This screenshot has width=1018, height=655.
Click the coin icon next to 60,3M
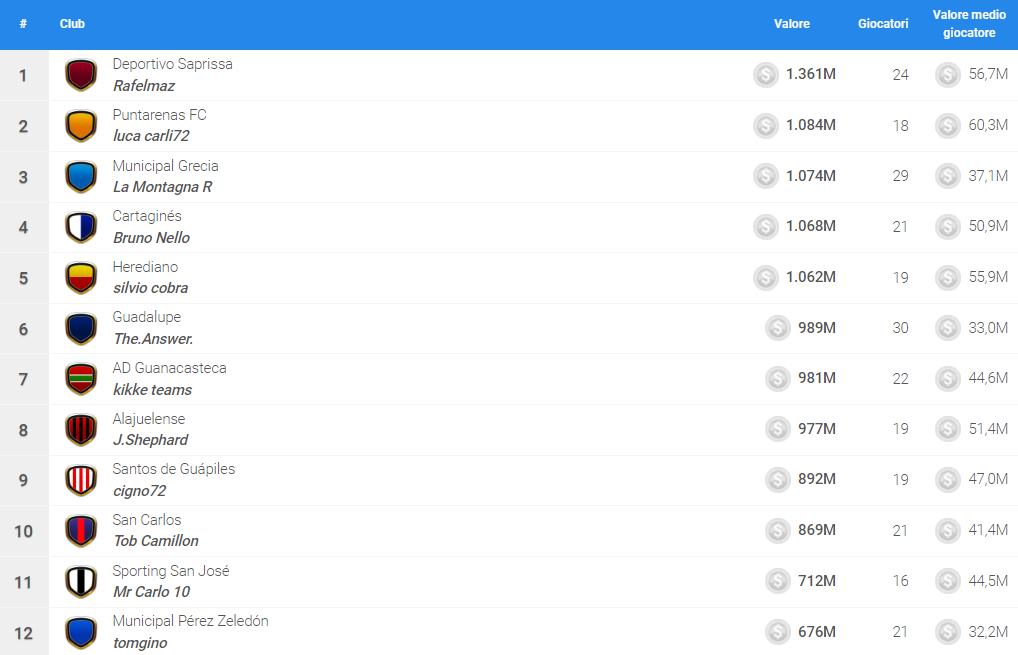947,125
